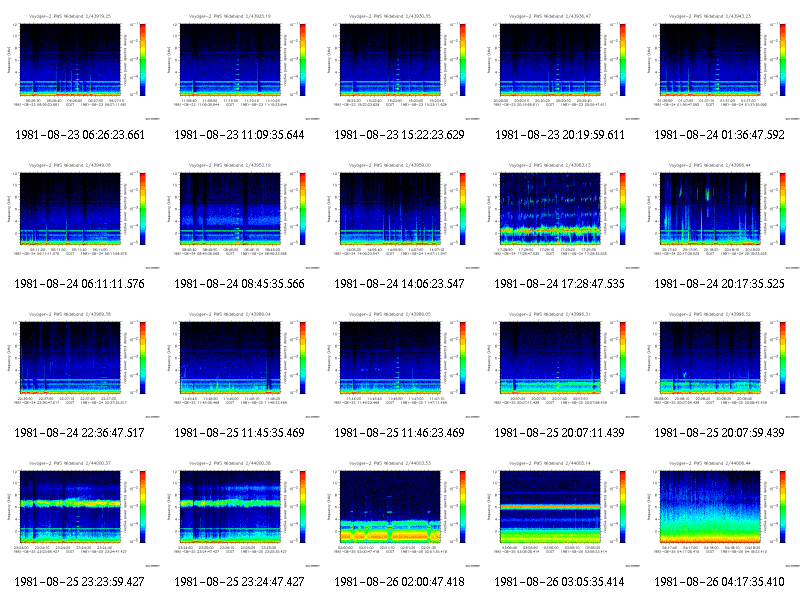Screen dimensions: 800x596
Task: Click caption text 1981-08-25 11:46:23.469
Action: 399,433
